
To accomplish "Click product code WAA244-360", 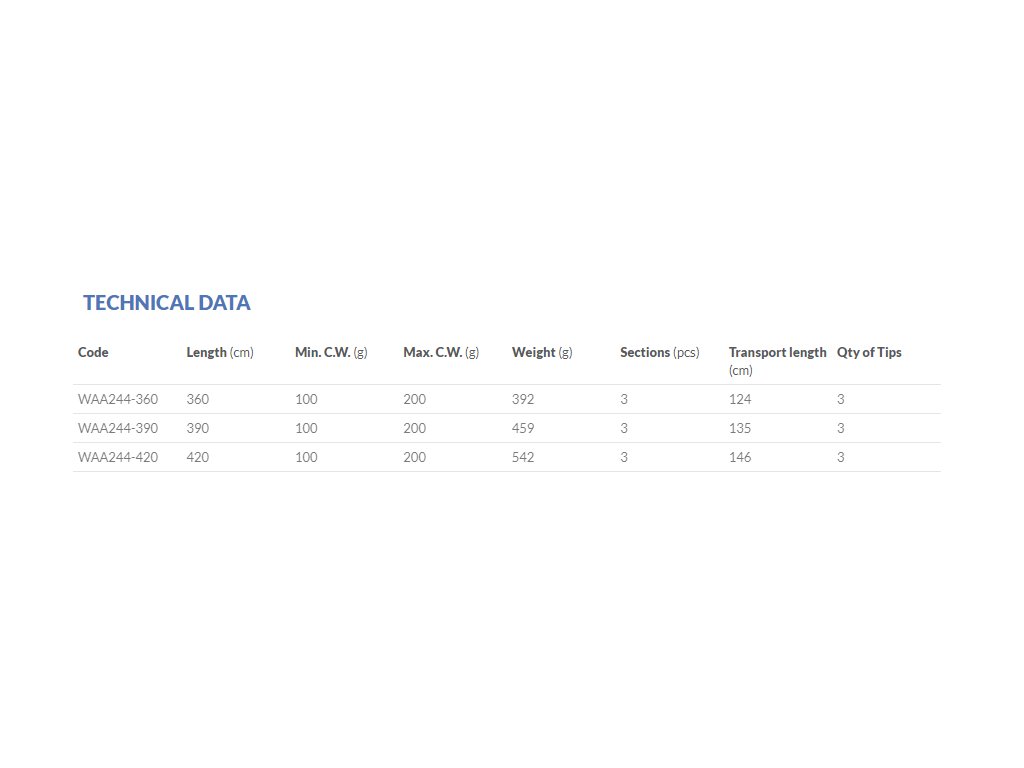I will click(118, 399).
